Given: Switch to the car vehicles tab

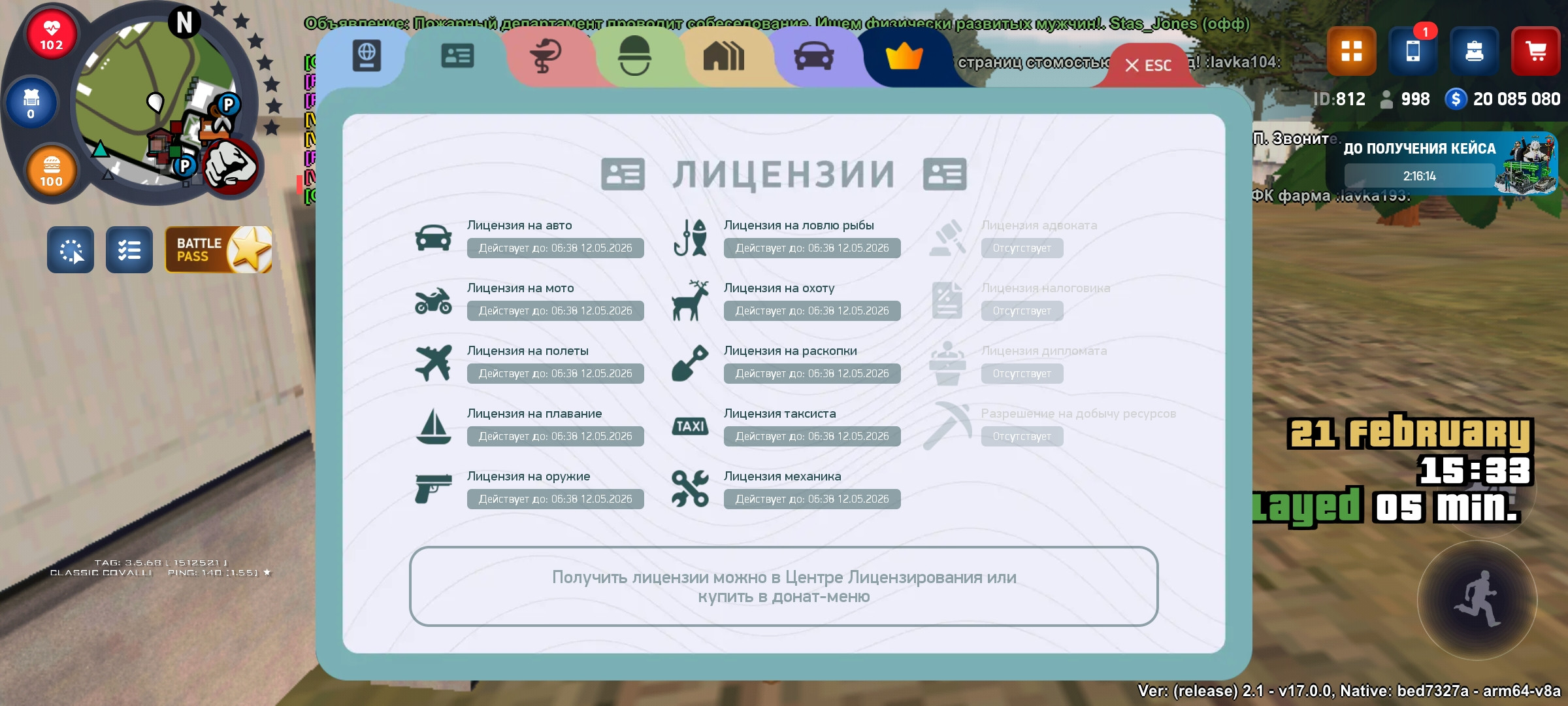Looking at the screenshot, I should tap(813, 56).
